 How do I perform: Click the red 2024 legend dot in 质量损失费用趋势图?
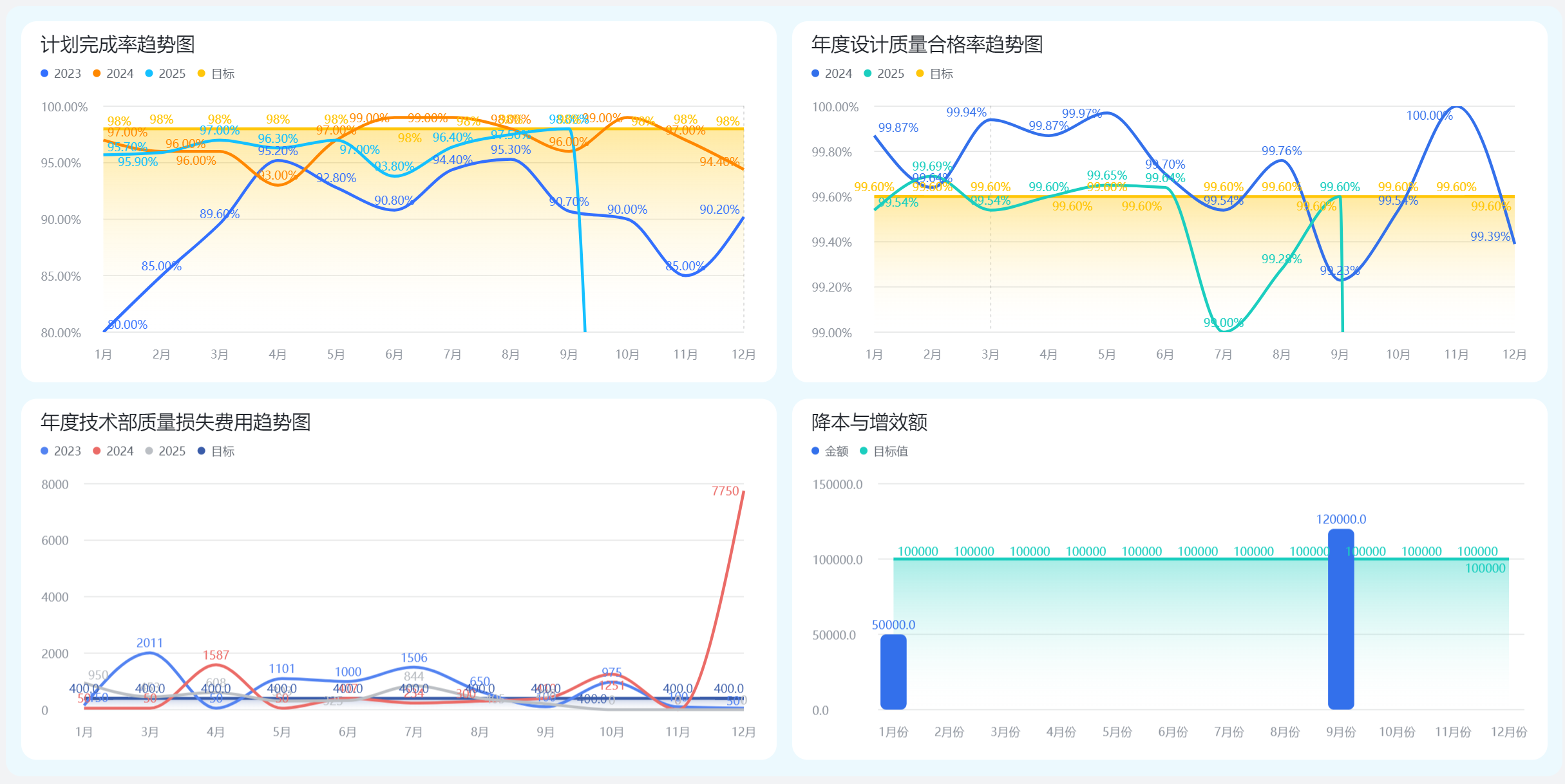pos(97,451)
